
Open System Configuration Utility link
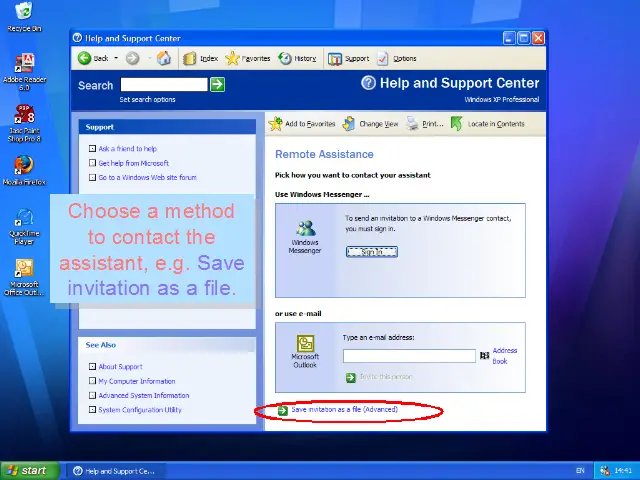tap(140, 410)
